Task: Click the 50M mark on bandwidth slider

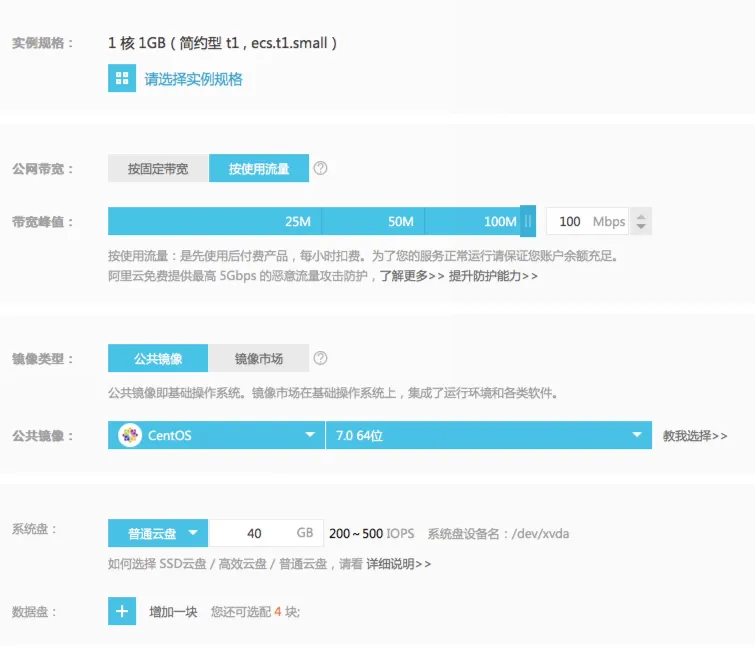Action: point(401,221)
